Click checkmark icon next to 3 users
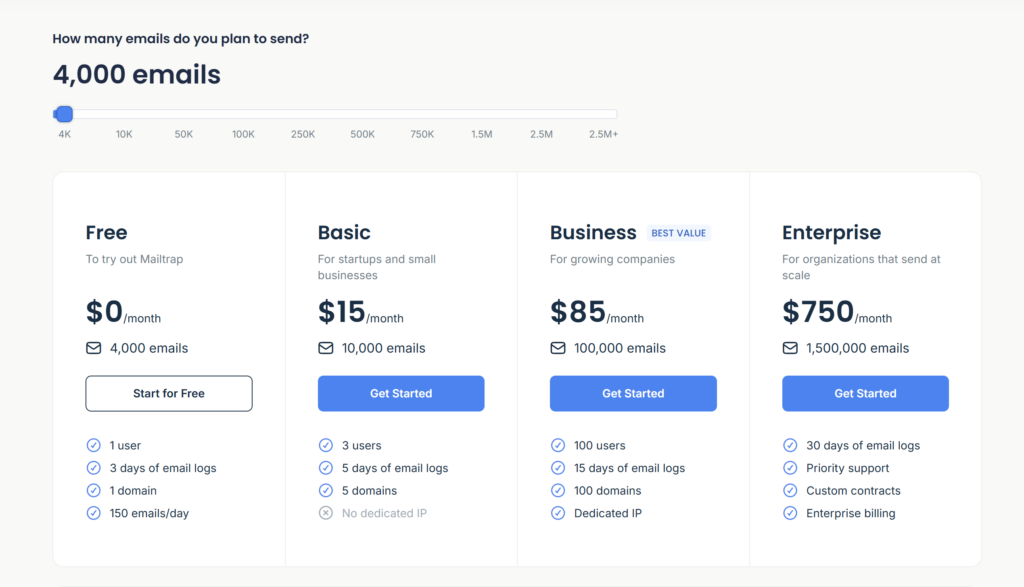The height and width of the screenshot is (587, 1024). (x=326, y=445)
